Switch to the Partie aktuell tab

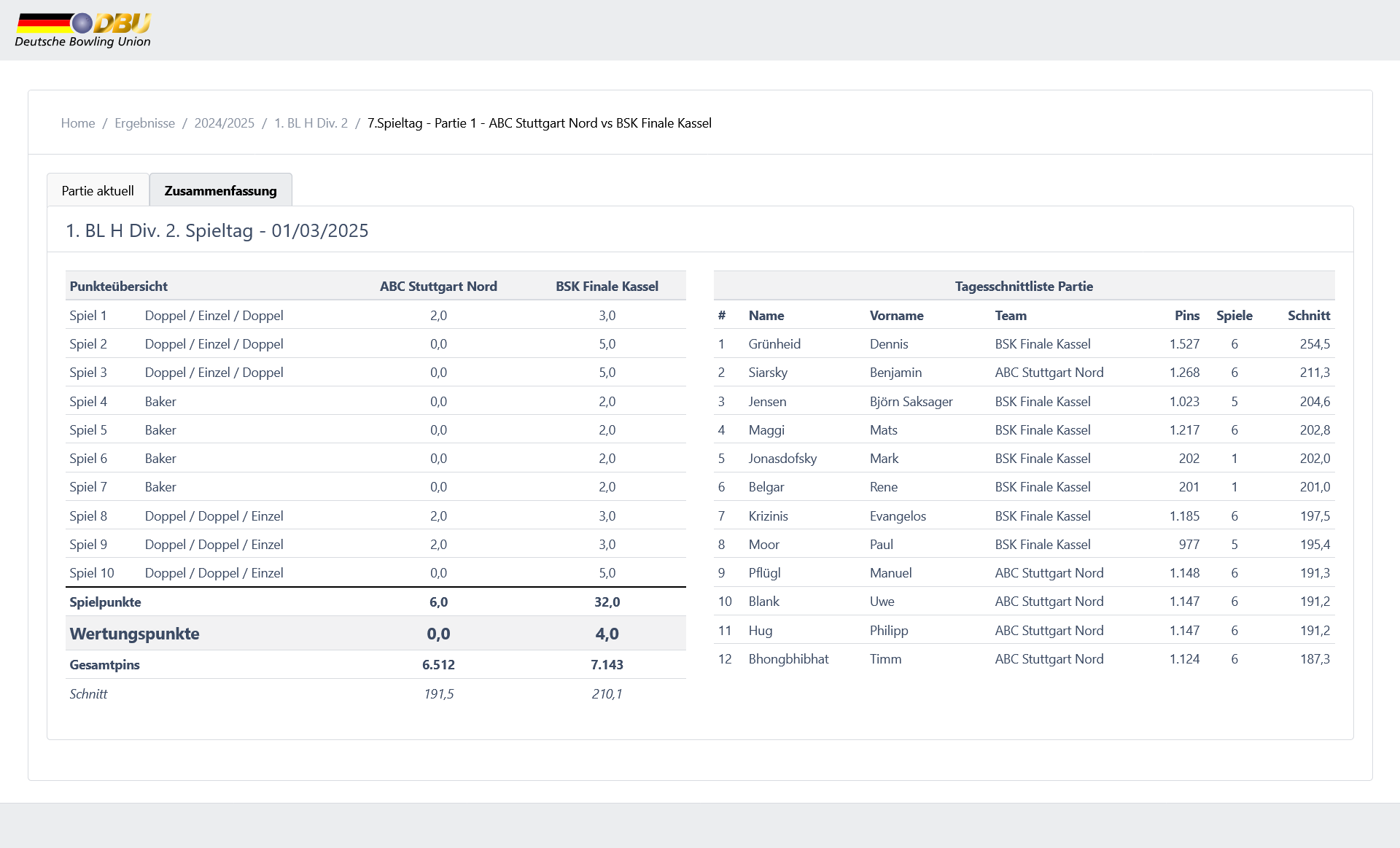(98, 190)
